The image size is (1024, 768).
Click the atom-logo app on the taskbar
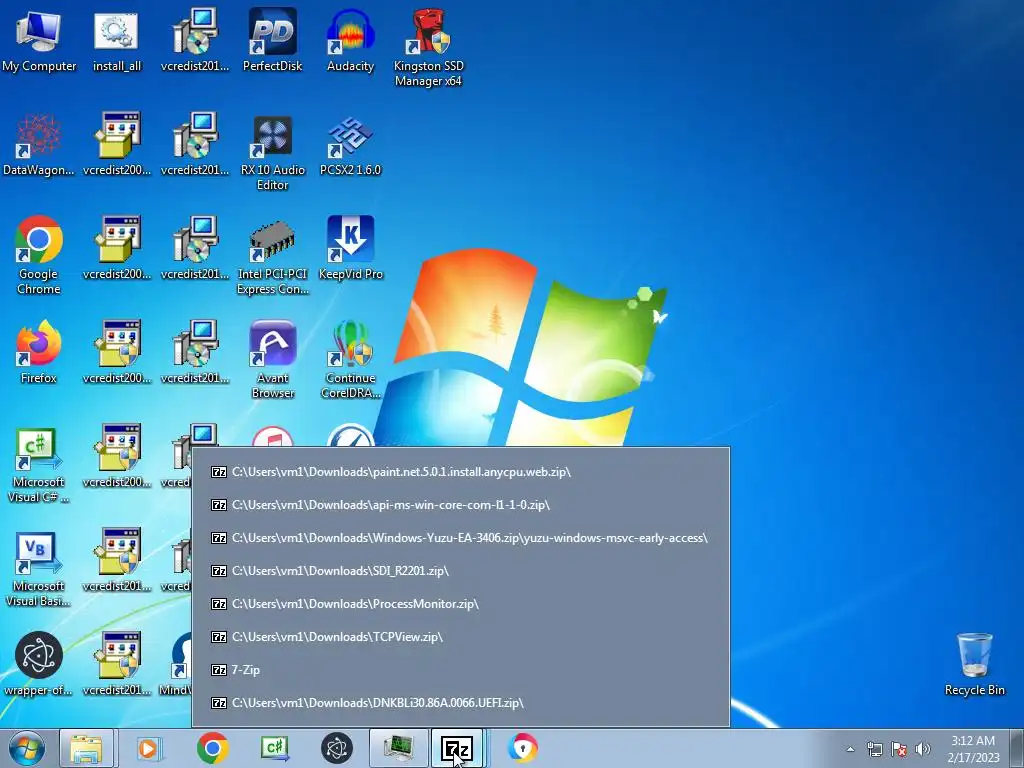pyautogui.click(x=336, y=748)
